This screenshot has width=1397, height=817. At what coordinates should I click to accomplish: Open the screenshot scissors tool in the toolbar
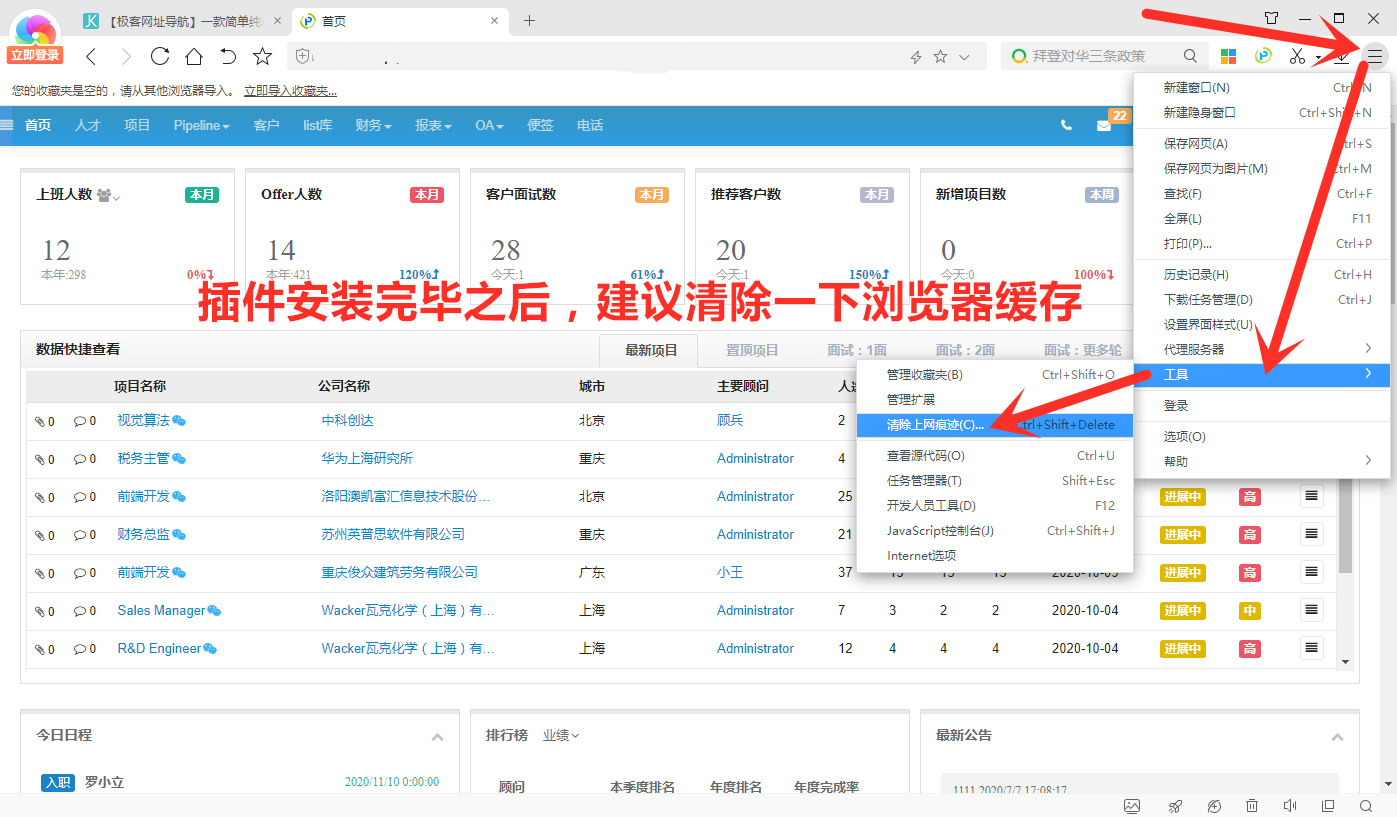1297,56
